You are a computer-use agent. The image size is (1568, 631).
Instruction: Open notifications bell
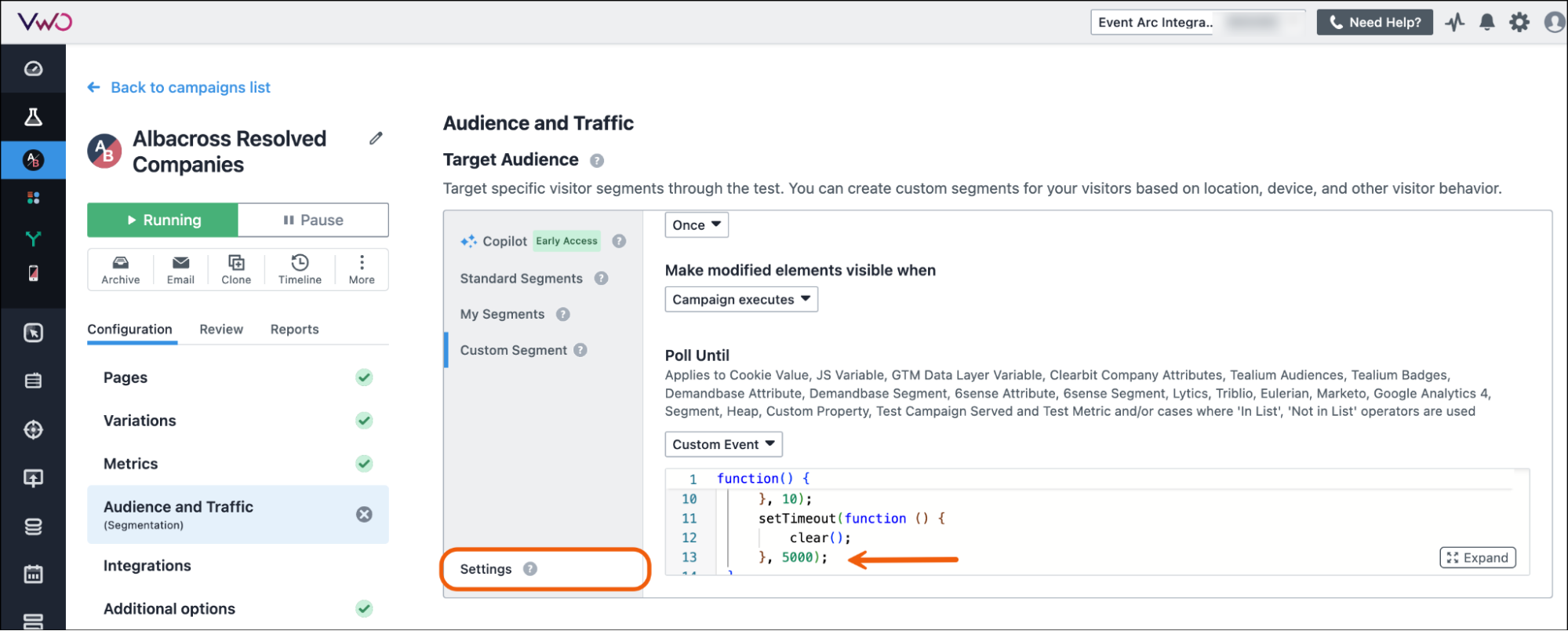tap(1486, 22)
